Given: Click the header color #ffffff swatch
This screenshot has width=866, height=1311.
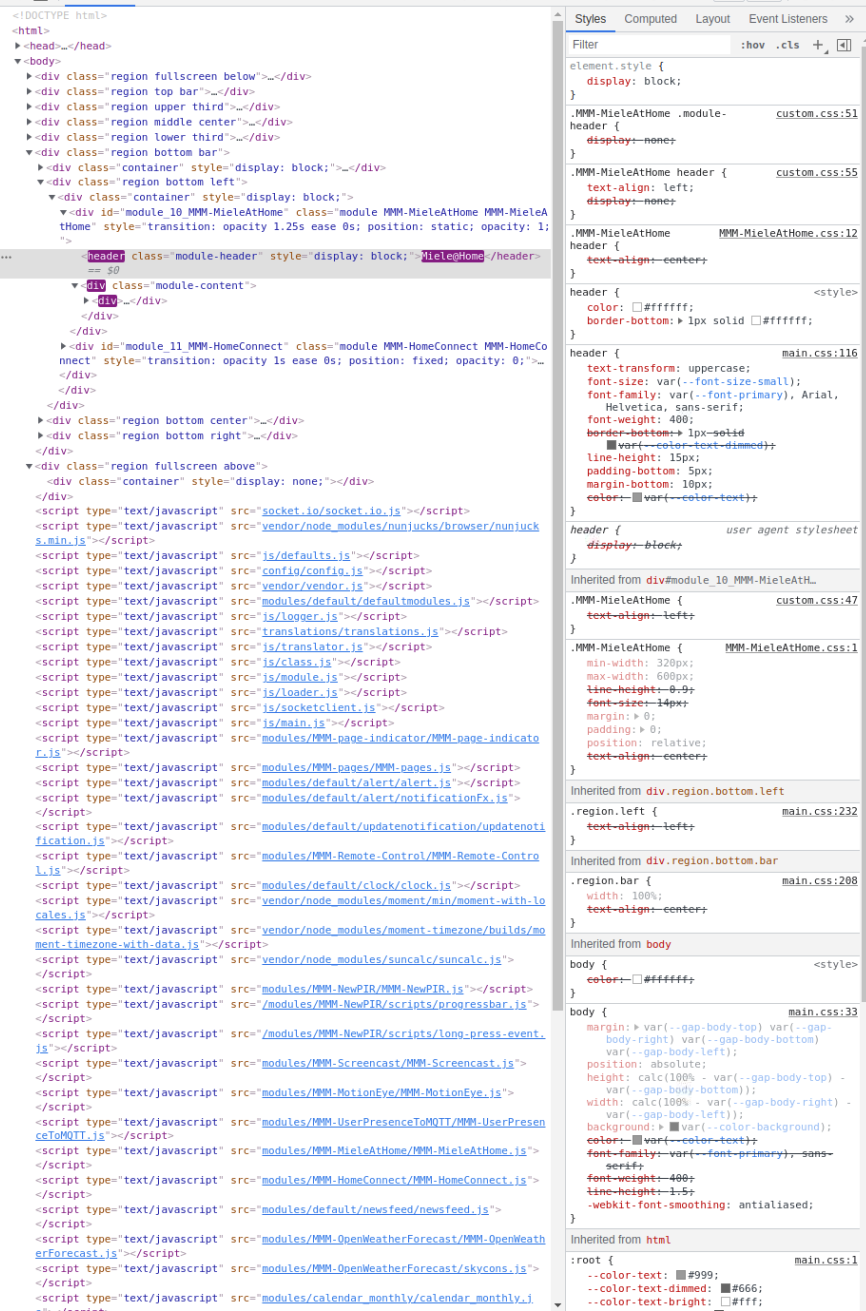Looking at the screenshot, I should (x=637, y=308).
